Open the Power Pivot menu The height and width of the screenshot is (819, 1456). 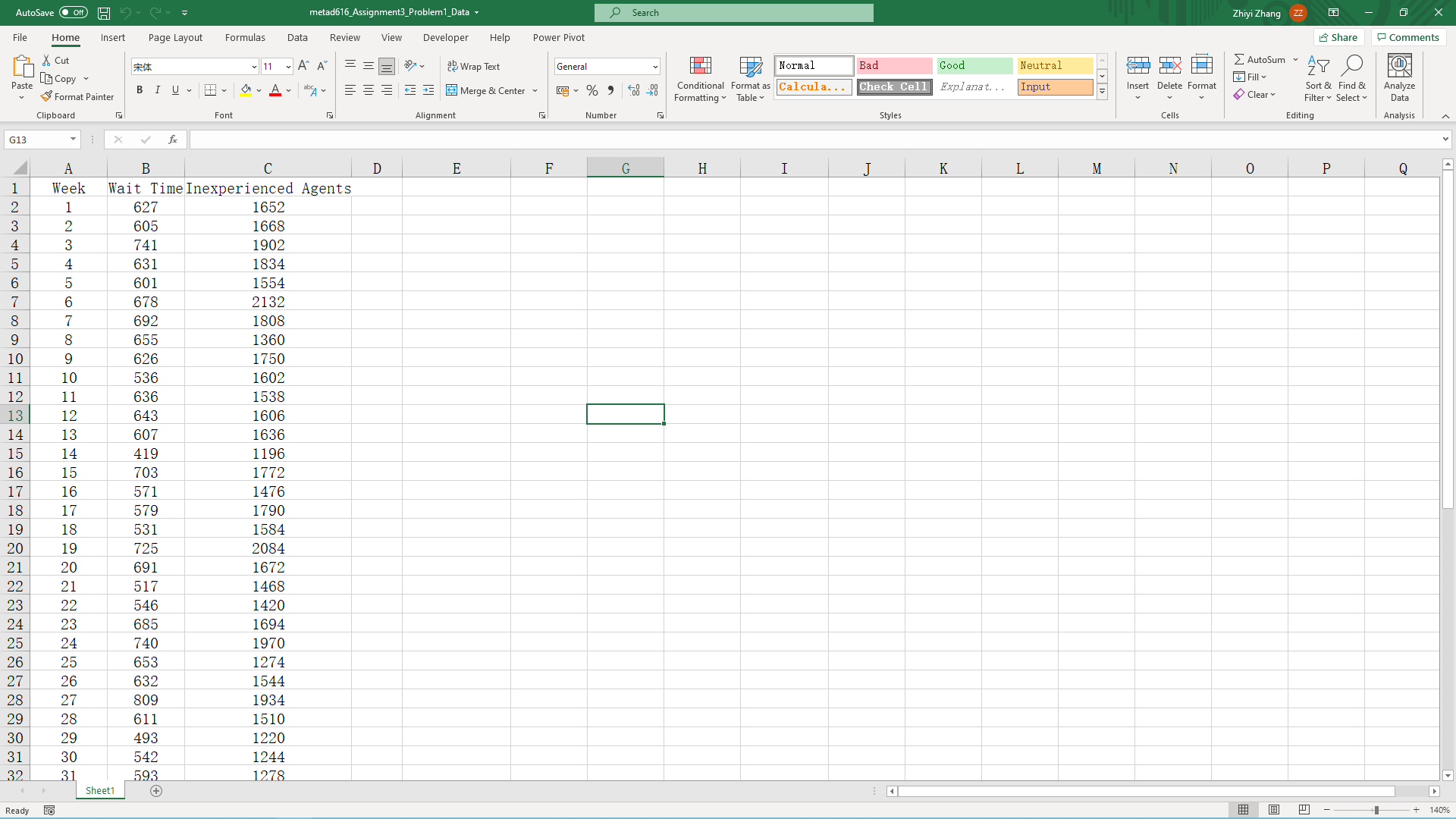[559, 37]
